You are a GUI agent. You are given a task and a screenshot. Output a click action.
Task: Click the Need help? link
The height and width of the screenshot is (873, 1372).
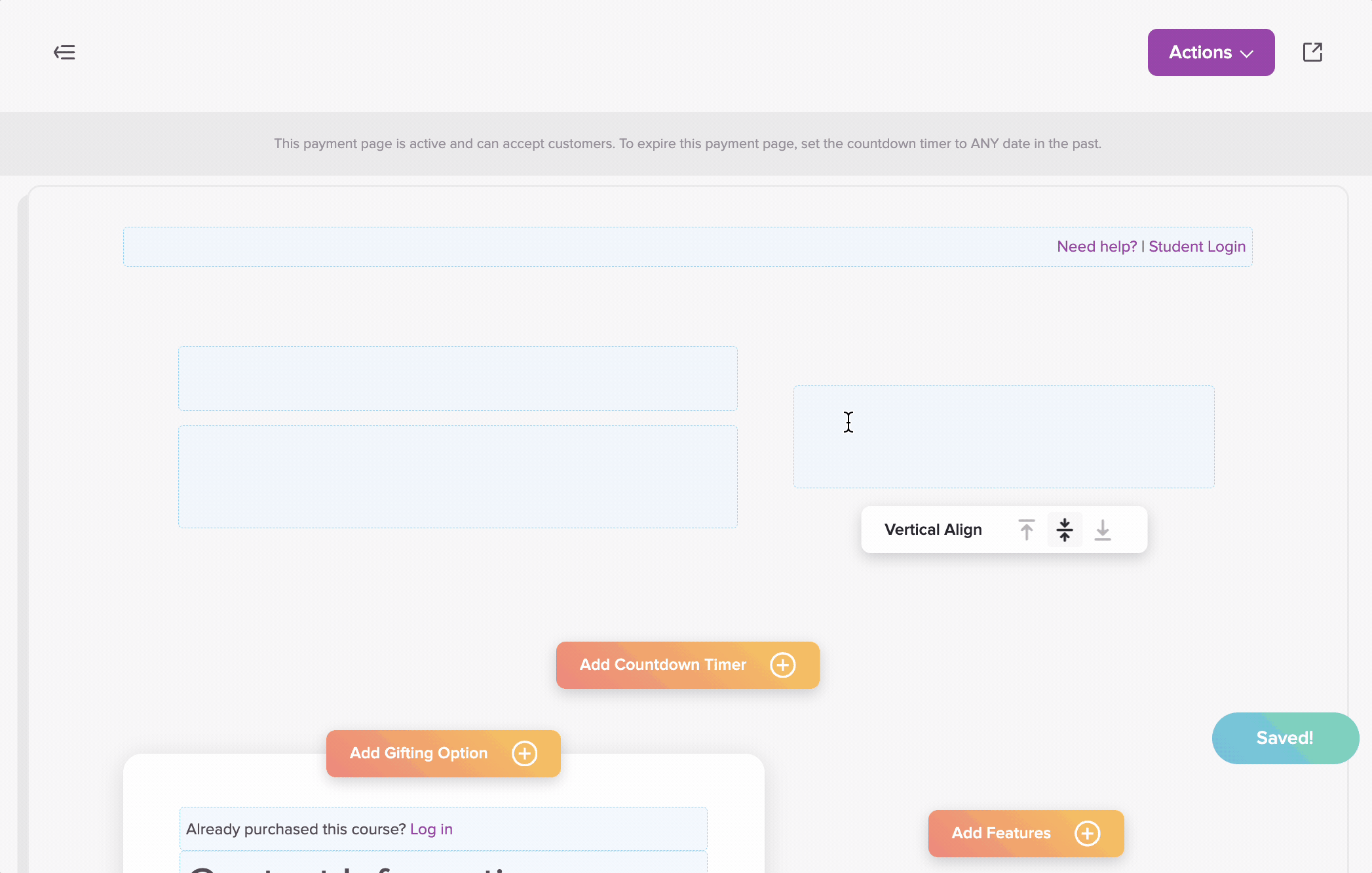pyautogui.click(x=1097, y=246)
